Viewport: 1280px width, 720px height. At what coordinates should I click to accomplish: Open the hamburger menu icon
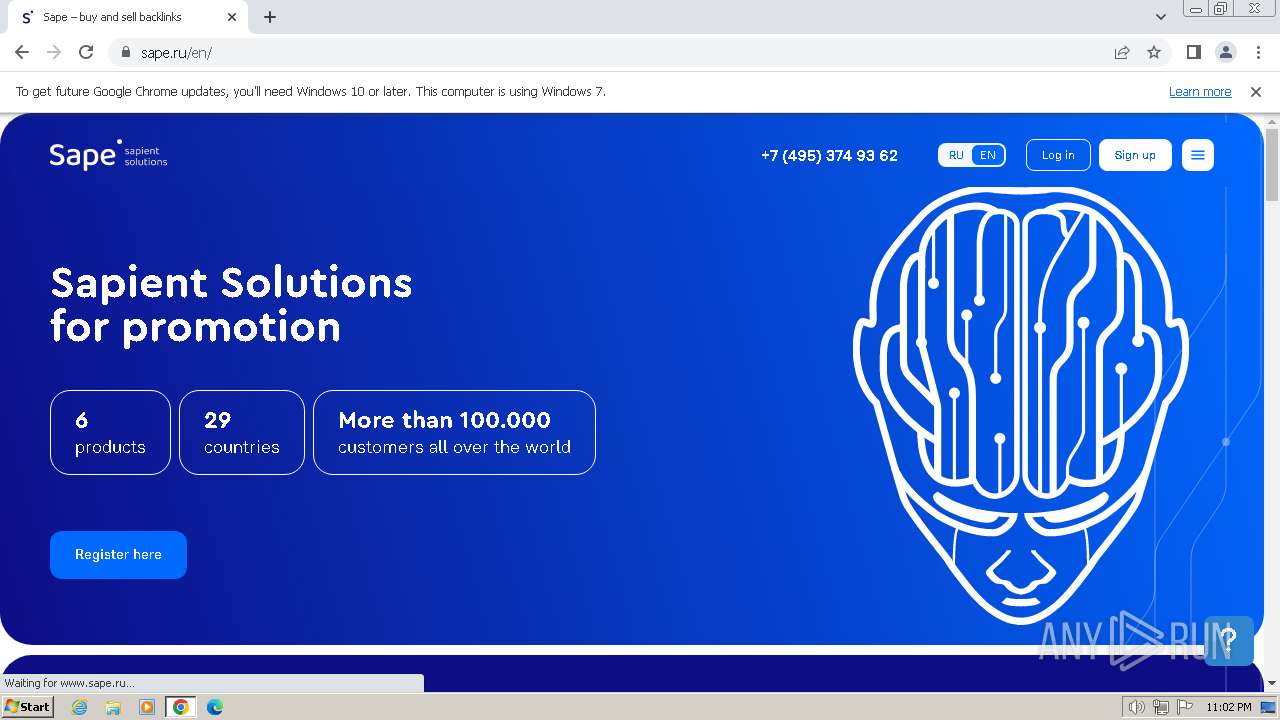(x=1197, y=155)
